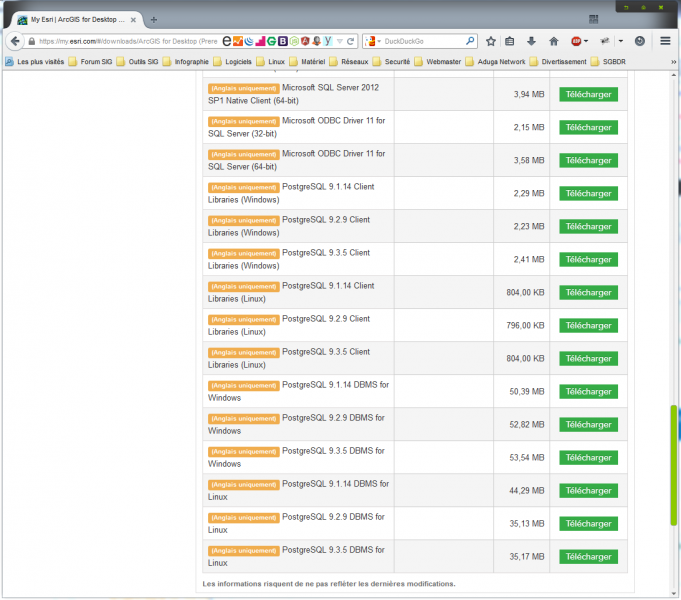Expand the search engine selector dropdown
Screen dimensions: 681x600
tap(377, 41)
